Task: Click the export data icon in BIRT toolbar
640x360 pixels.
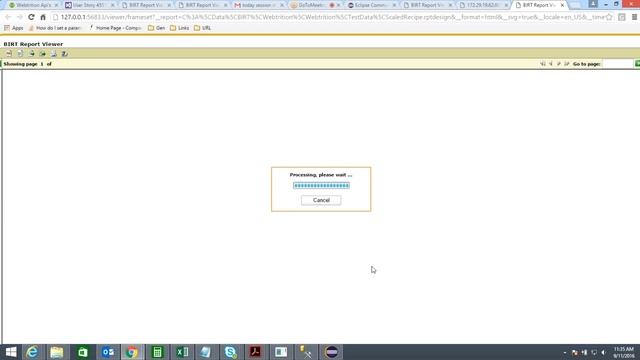Action: point(31,54)
